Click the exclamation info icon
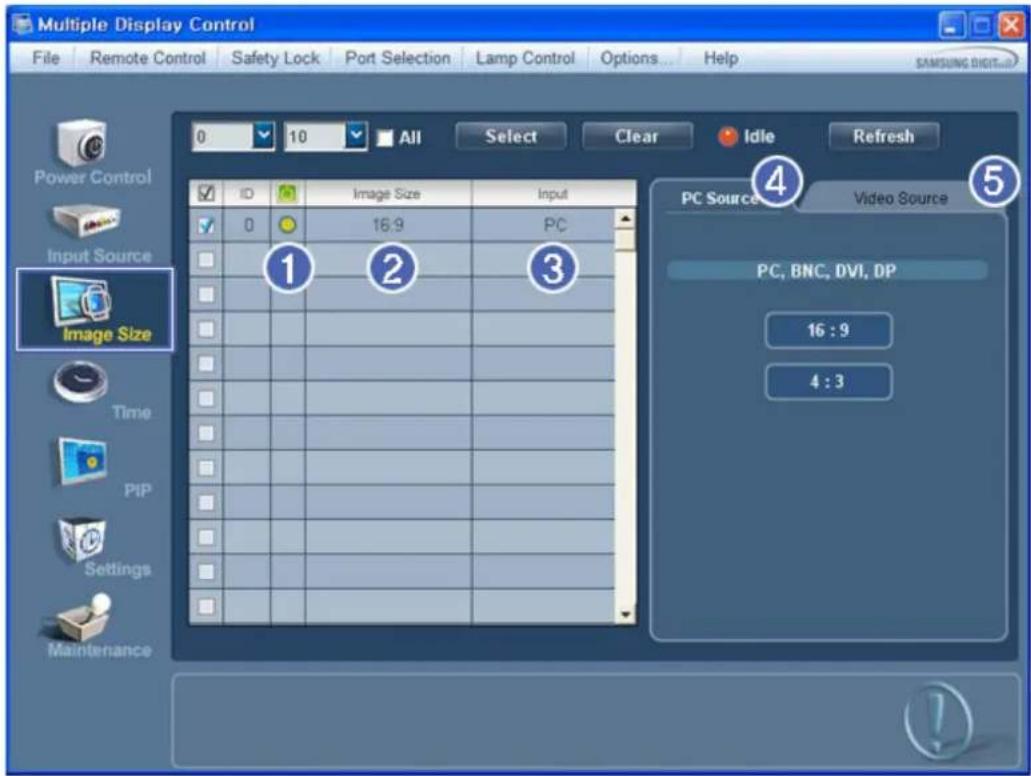The height and width of the screenshot is (776, 1031). [938, 721]
